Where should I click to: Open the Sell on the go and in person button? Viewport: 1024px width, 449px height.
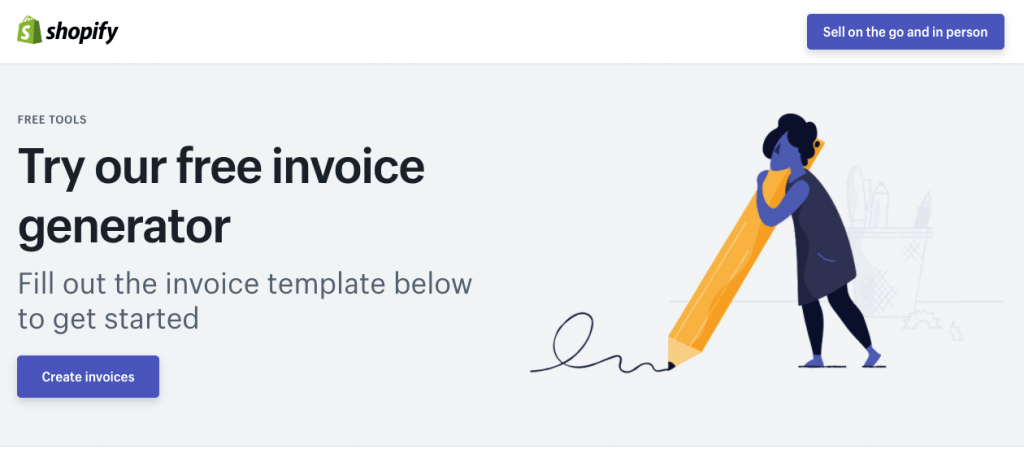point(905,31)
